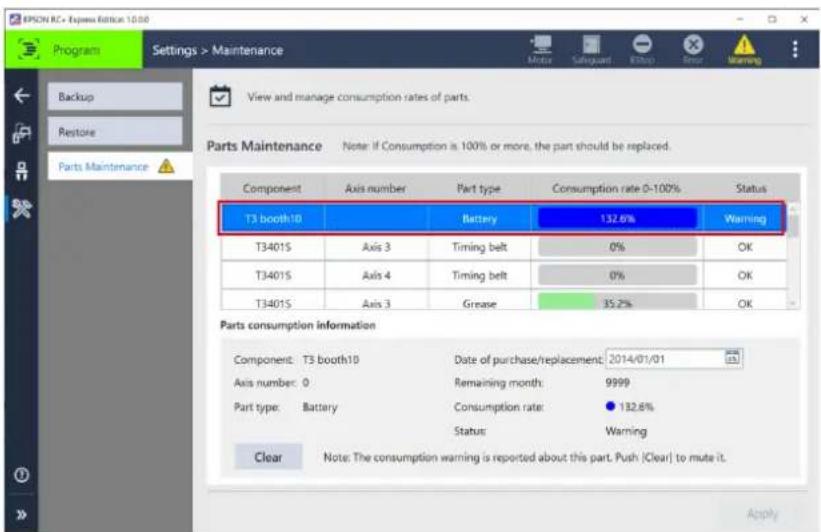Open the Warning indicator in top bar
The width and height of the screenshot is (821, 532).
pyautogui.click(x=744, y=49)
